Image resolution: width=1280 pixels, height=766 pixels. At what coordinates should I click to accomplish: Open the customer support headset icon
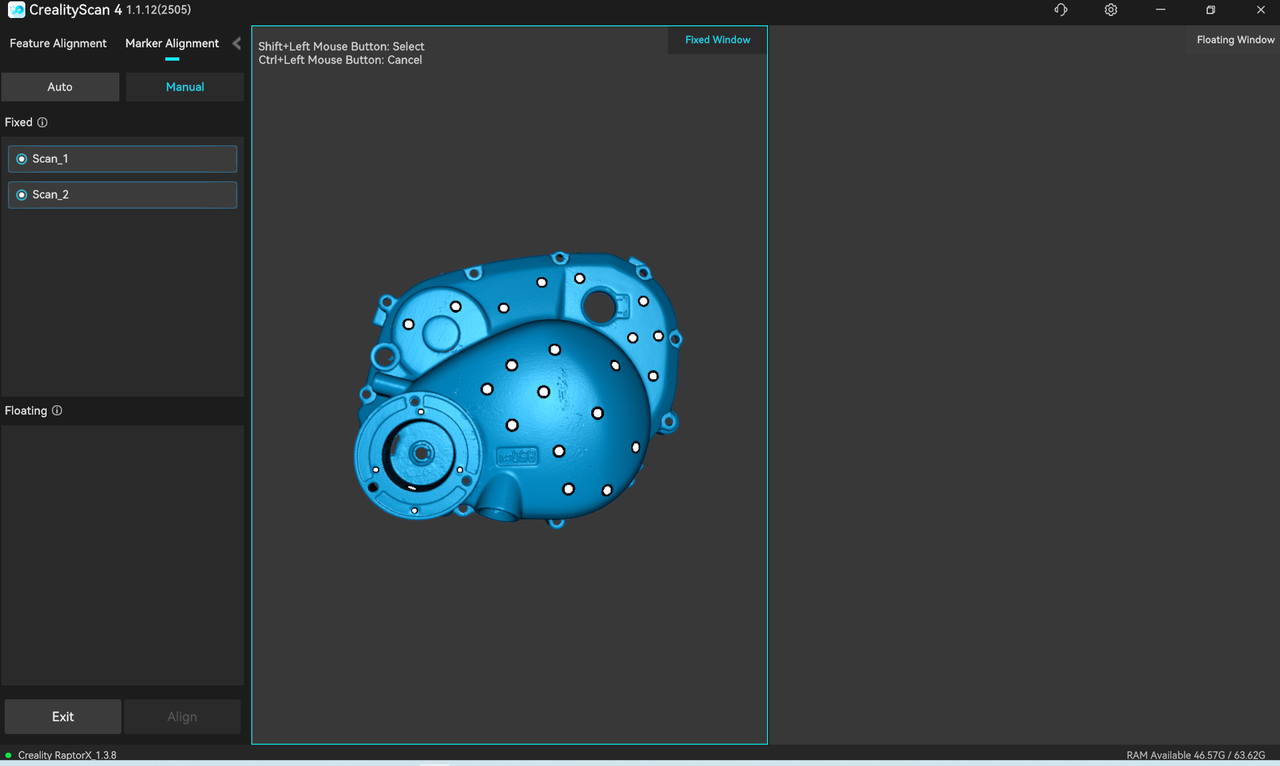click(x=1061, y=10)
